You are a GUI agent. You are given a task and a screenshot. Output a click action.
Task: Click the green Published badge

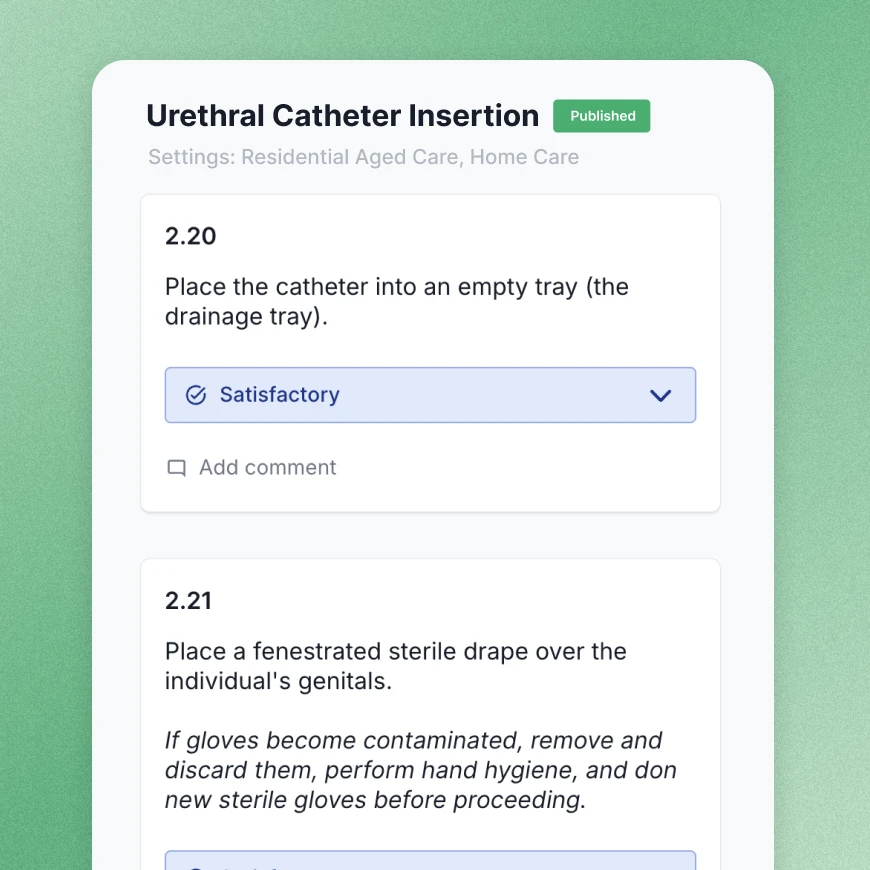[x=602, y=116]
